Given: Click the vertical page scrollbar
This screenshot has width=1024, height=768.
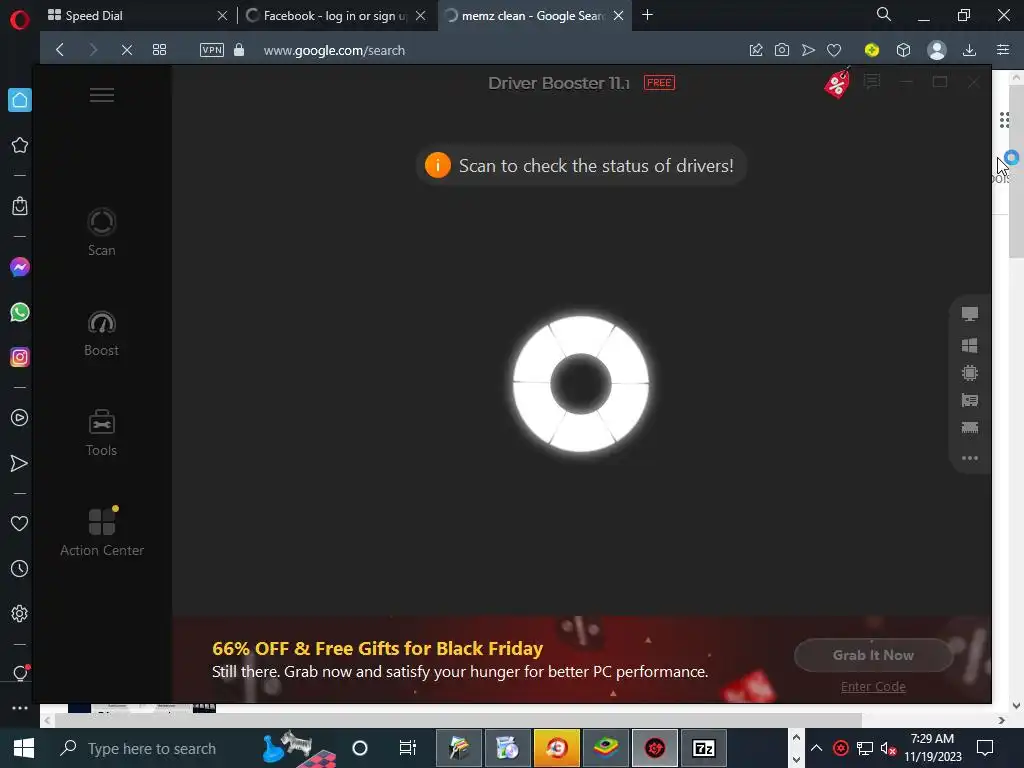Looking at the screenshot, I should coord(1016,172).
